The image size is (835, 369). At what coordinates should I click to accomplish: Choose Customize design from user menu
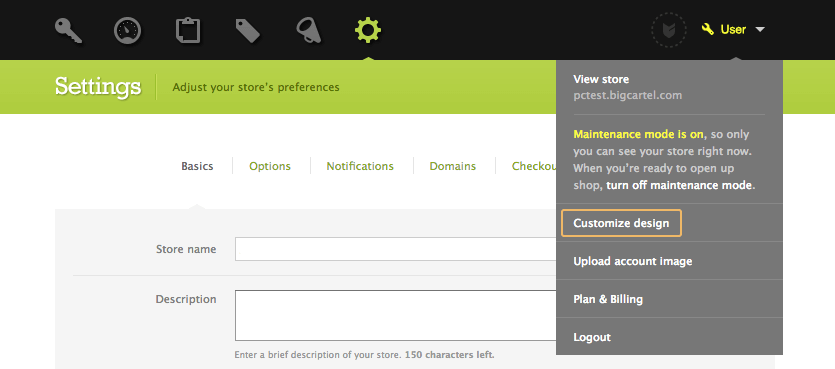coord(621,223)
